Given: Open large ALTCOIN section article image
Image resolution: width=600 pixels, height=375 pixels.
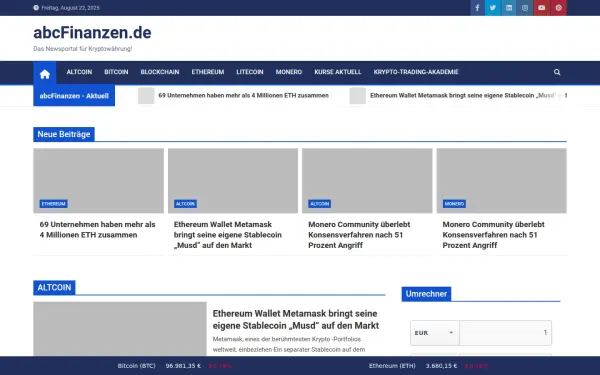Looking at the screenshot, I should (x=120, y=329).
